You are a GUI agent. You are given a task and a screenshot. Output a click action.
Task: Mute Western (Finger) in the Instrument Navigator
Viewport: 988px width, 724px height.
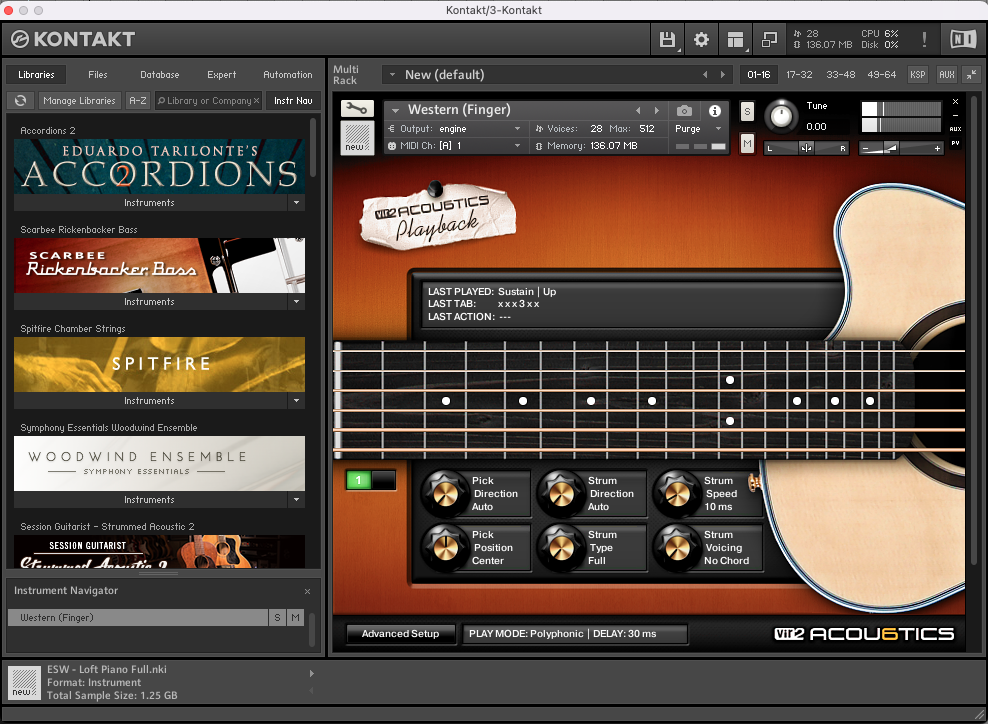coord(295,618)
